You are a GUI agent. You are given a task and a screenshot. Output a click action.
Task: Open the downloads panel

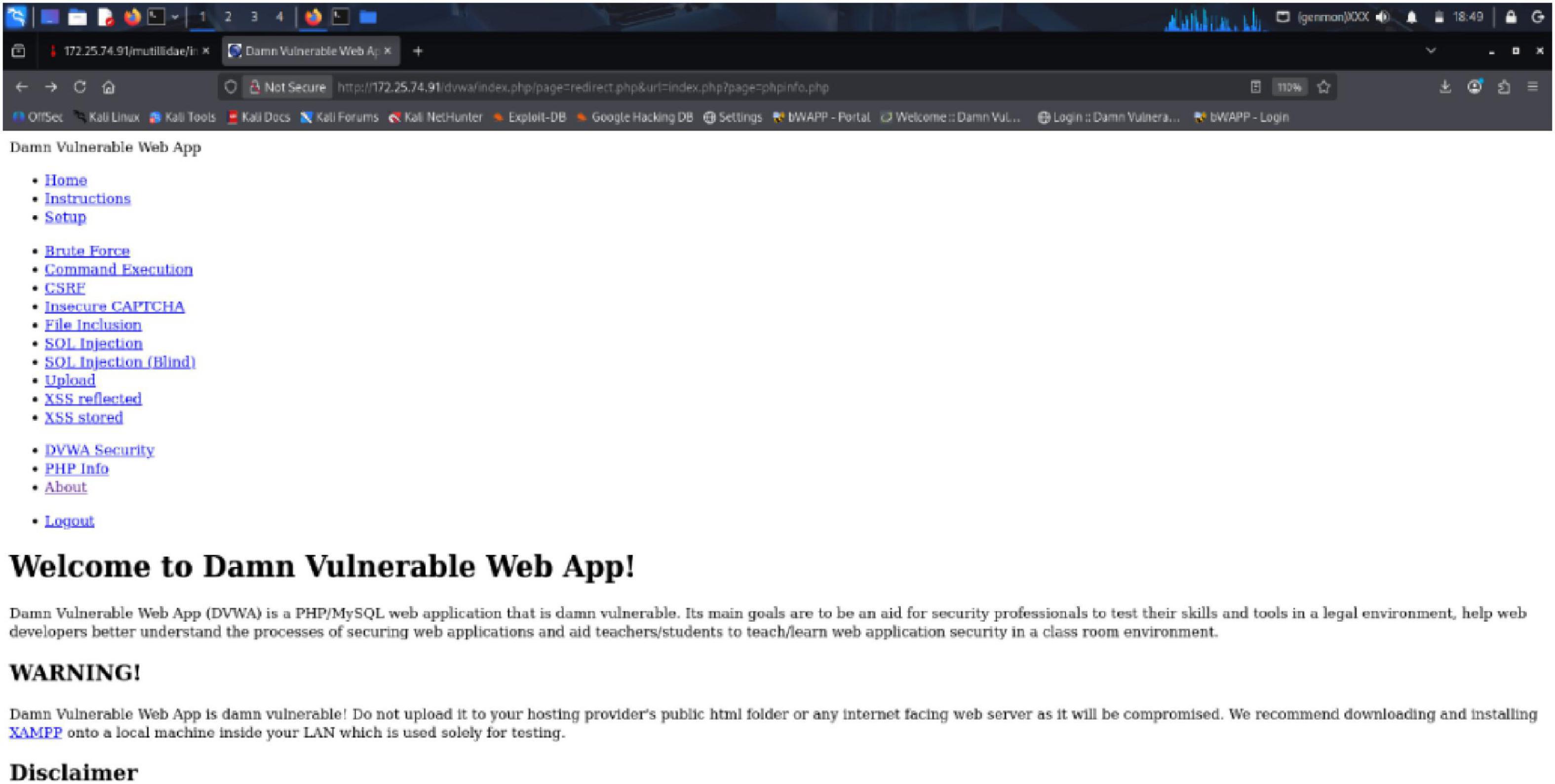[1445, 87]
